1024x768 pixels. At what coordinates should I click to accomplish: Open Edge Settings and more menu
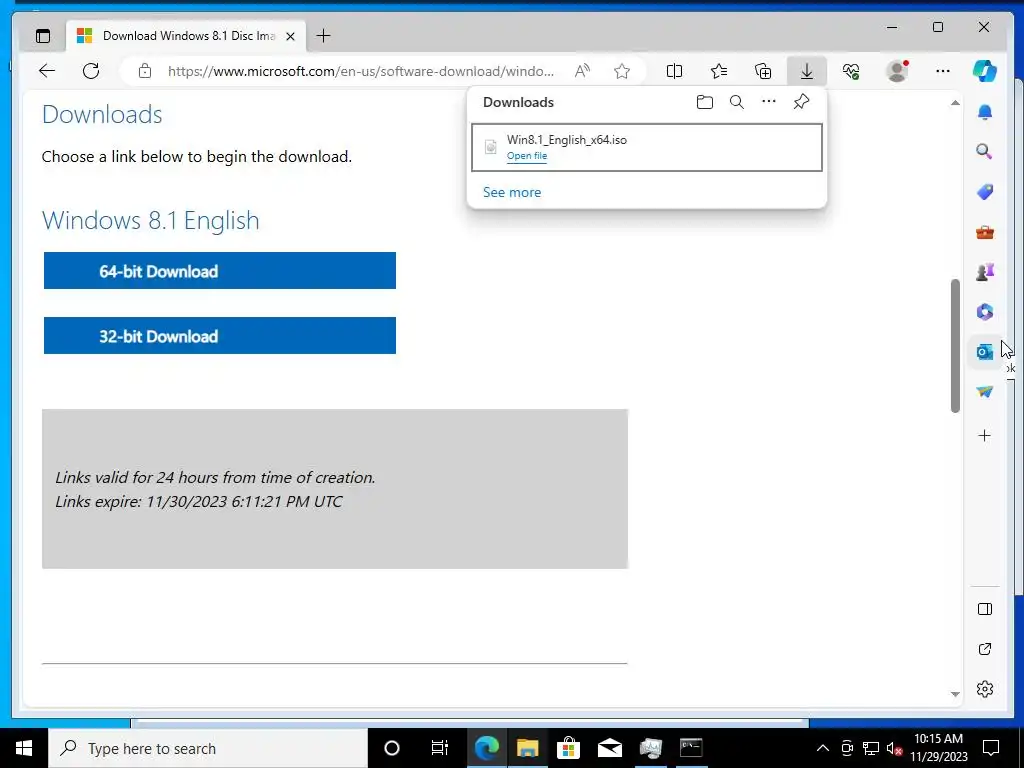coord(942,71)
